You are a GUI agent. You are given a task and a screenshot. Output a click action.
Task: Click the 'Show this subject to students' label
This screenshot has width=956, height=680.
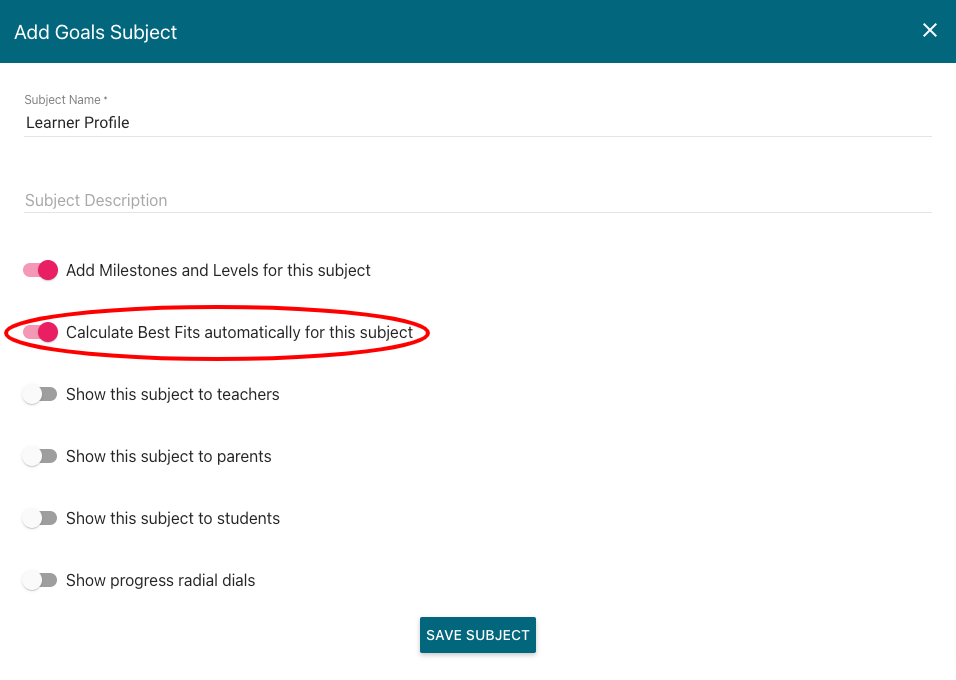pyautogui.click(x=173, y=518)
